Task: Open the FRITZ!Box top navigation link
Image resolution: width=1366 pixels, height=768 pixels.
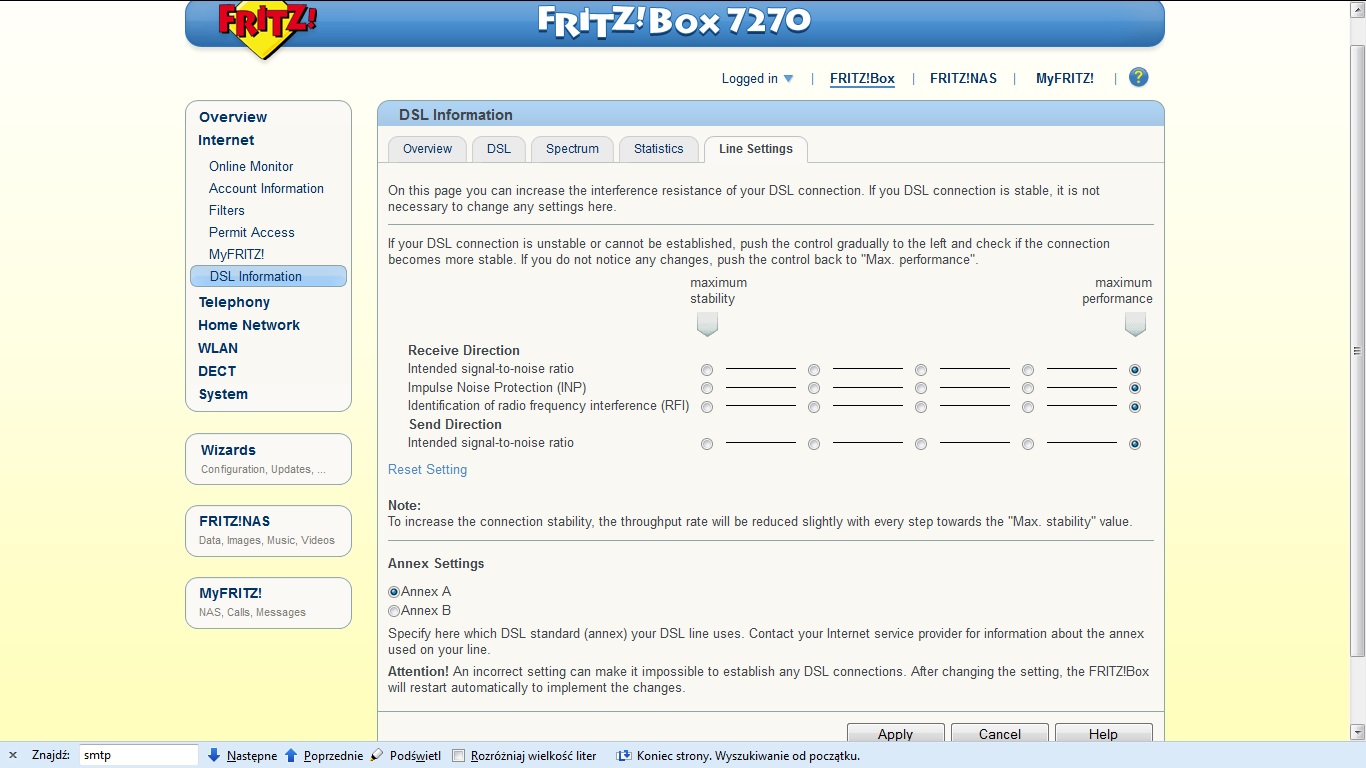Action: (x=862, y=78)
